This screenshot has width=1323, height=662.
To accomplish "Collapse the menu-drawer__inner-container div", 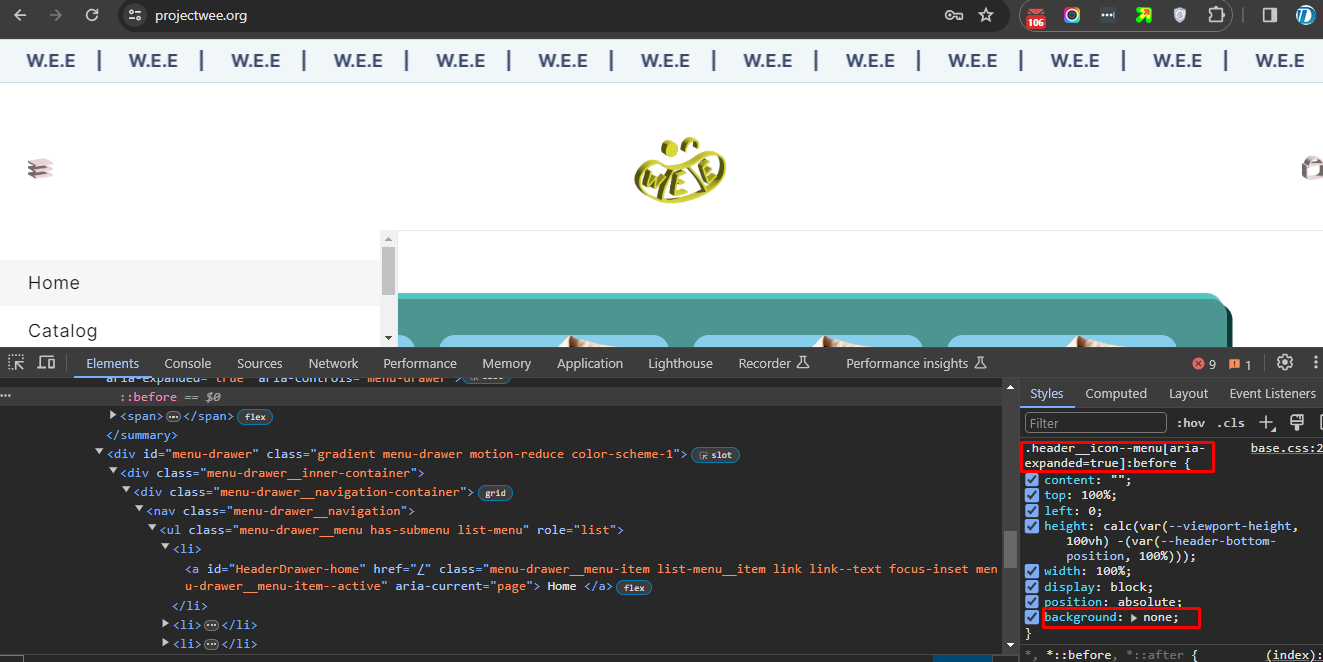I will pyautogui.click(x=113, y=472).
